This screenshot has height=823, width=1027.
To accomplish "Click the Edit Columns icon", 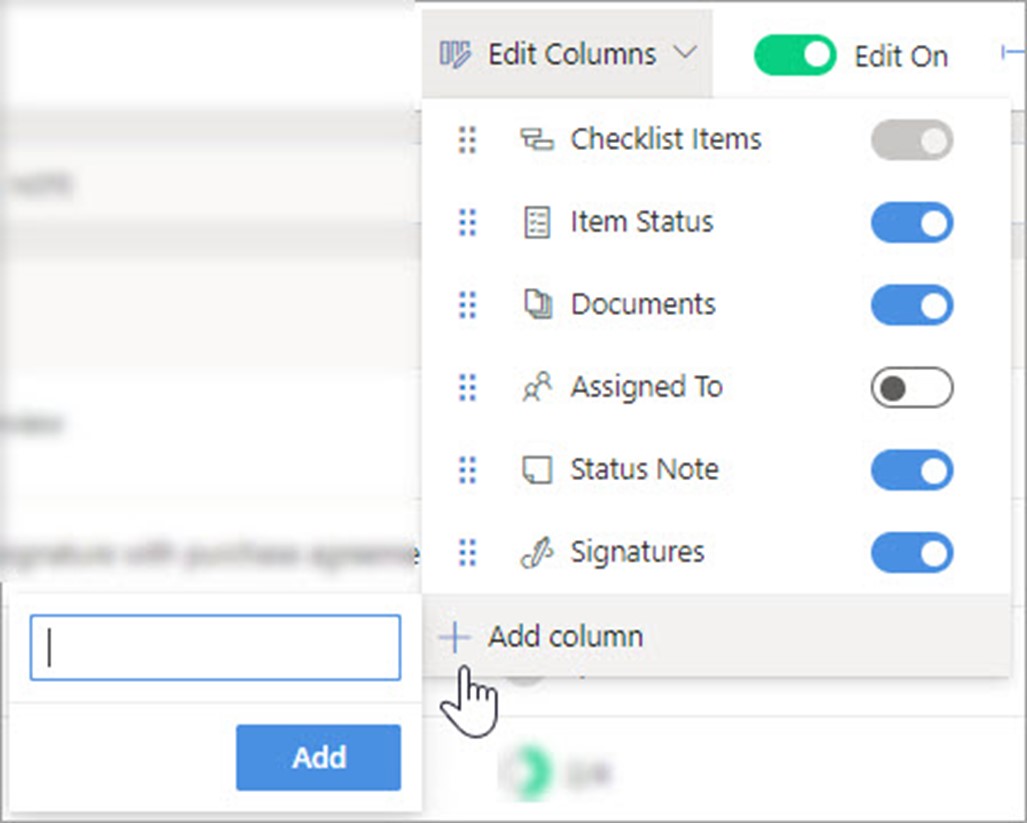I will coord(458,54).
